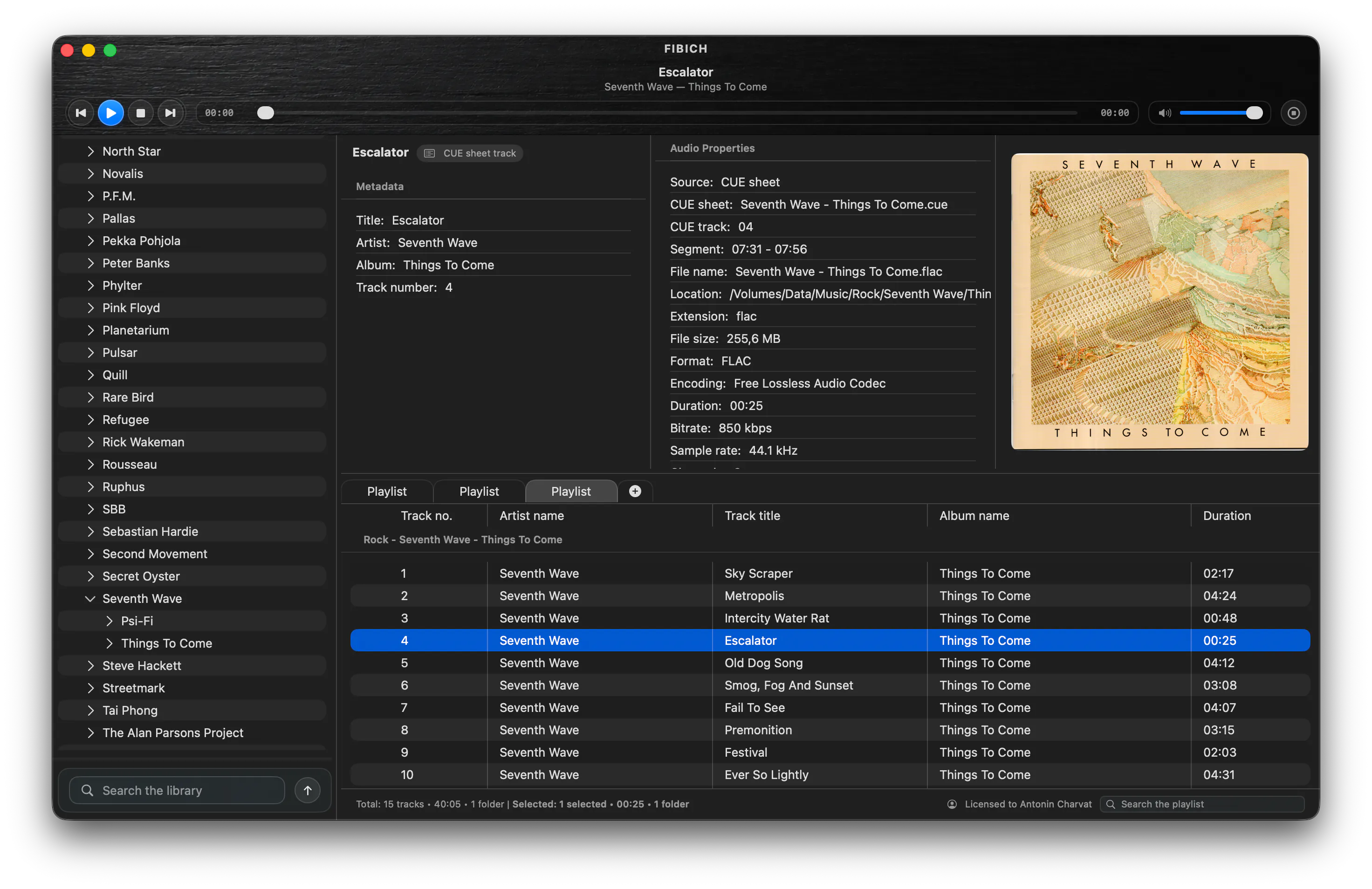Switch to the first Playlist tab
The width and height of the screenshot is (1372, 889).
click(387, 491)
